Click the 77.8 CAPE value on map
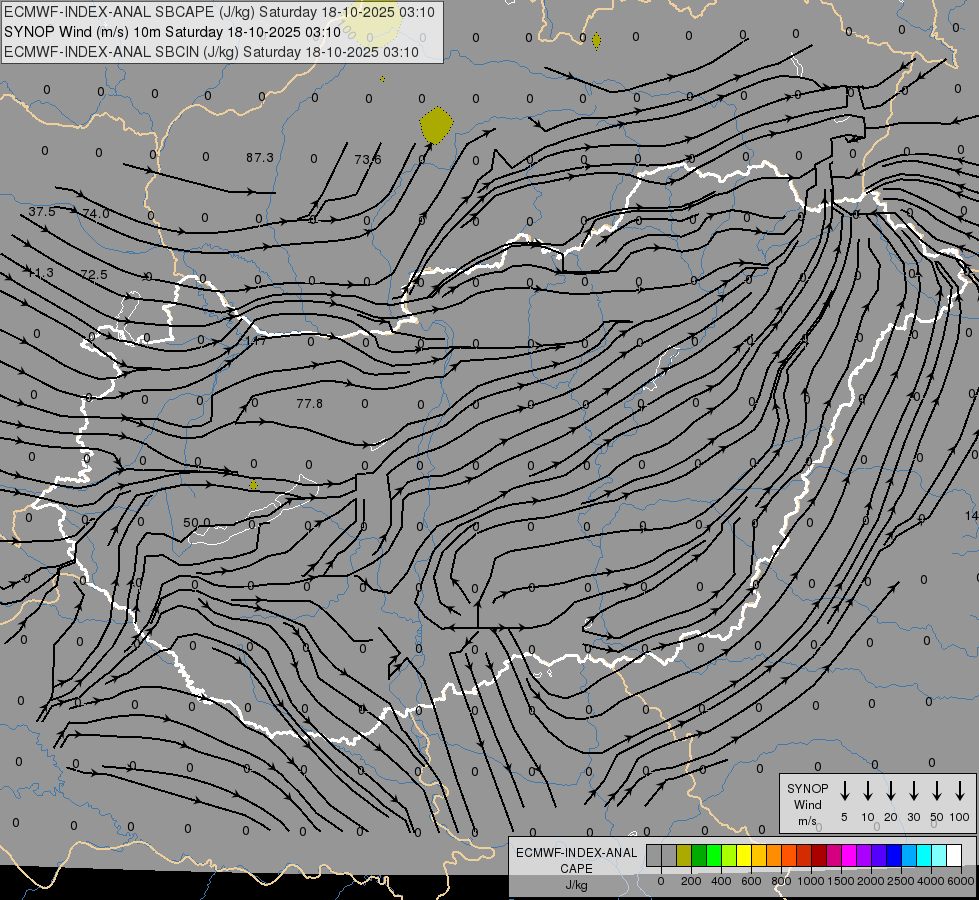The height and width of the screenshot is (900, 979). tap(310, 404)
